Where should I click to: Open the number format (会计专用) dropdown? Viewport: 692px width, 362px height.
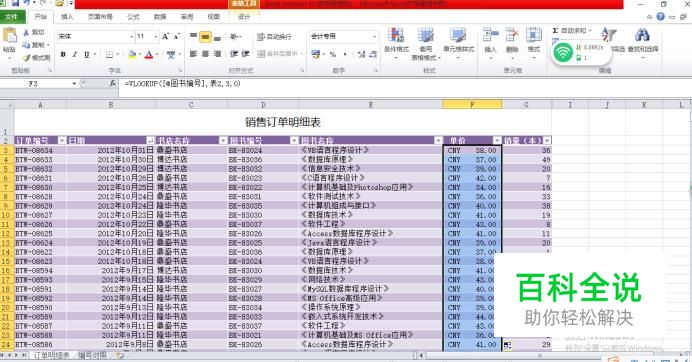tap(374, 36)
